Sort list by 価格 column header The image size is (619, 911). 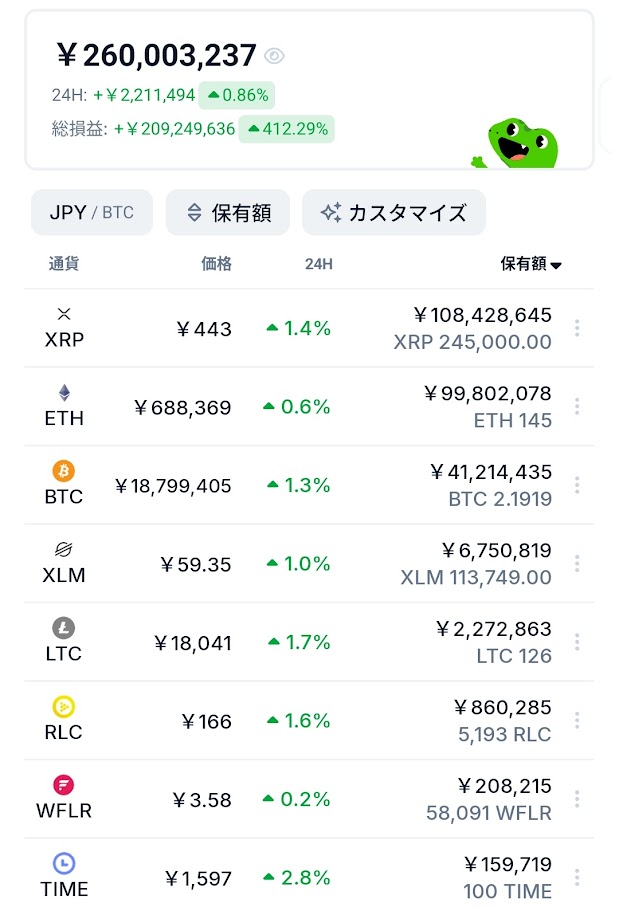click(216, 264)
